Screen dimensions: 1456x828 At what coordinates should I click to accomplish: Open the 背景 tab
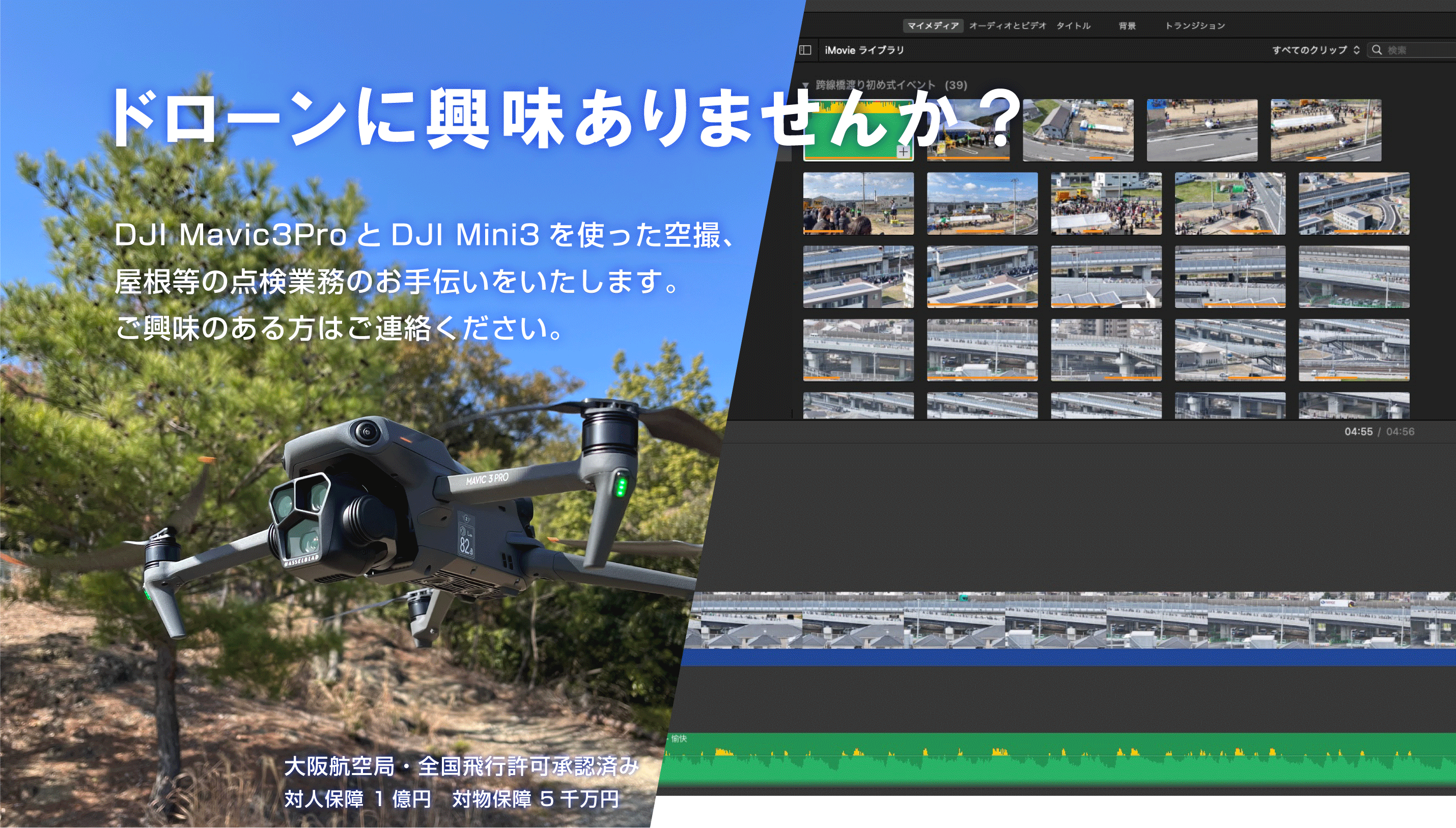pyautogui.click(x=1127, y=25)
